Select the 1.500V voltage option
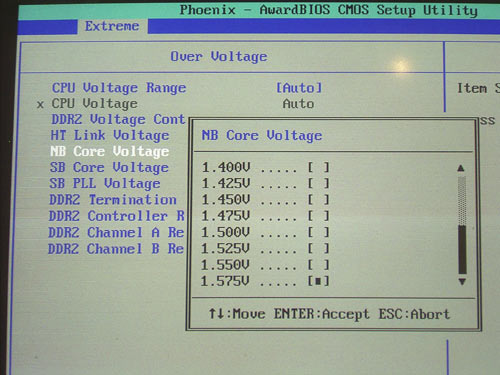 (x=266, y=232)
